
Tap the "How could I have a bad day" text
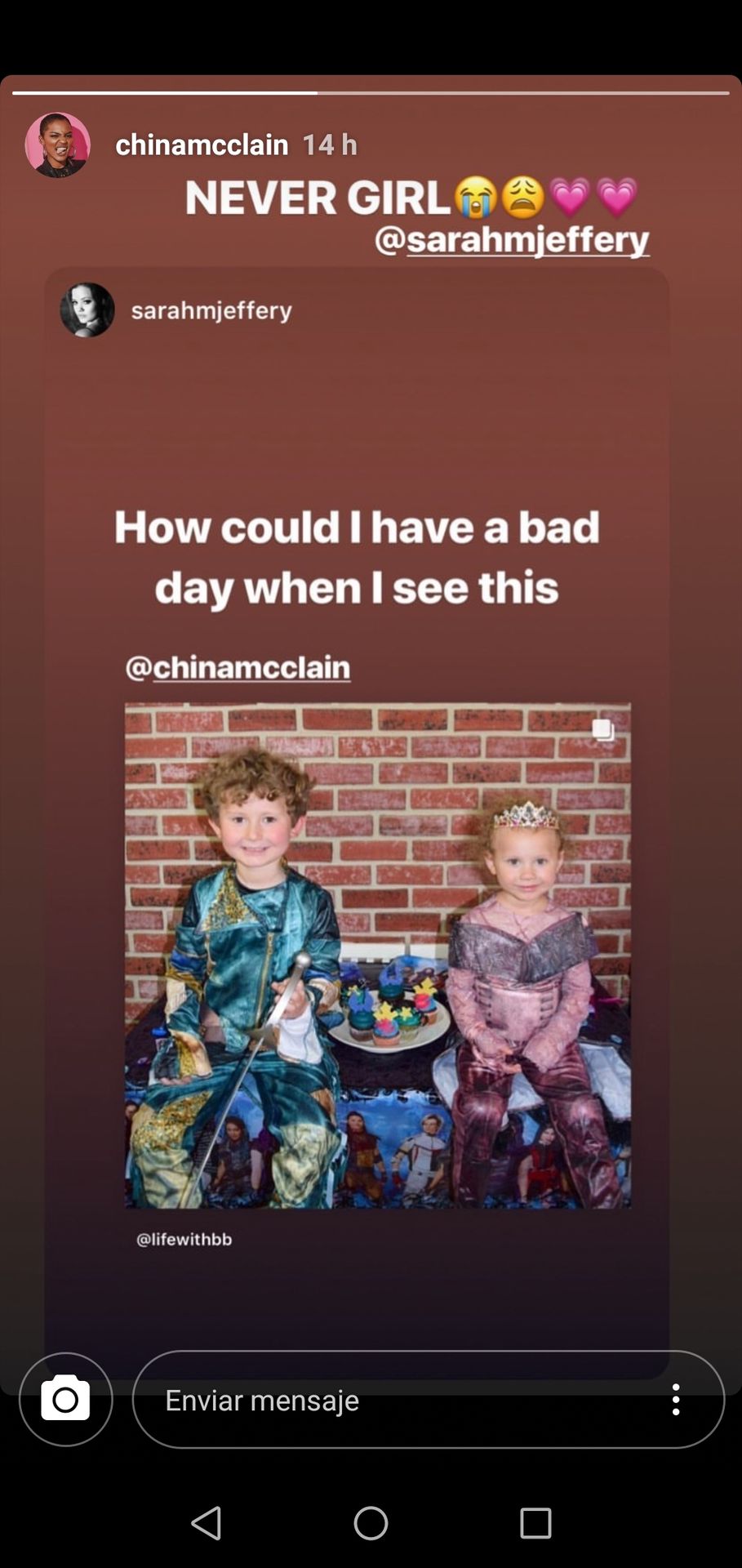pyautogui.click(x=357, y=557)
